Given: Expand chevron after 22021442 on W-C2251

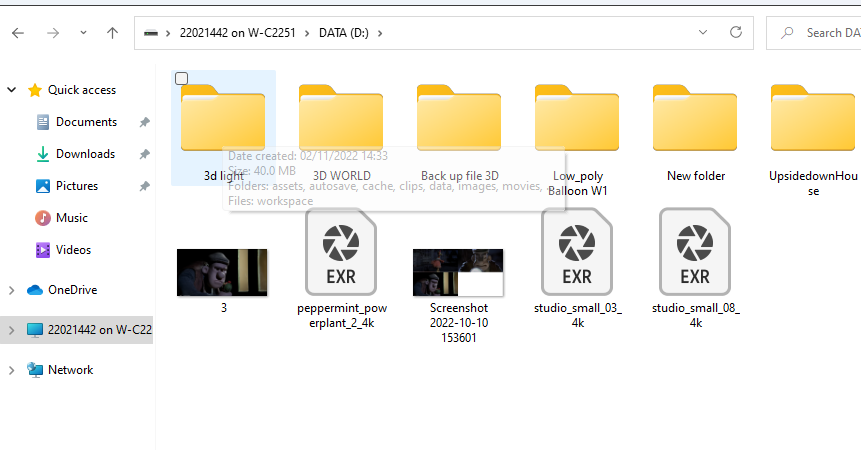Looking at the screenshot, I should [x=307, y=33].
